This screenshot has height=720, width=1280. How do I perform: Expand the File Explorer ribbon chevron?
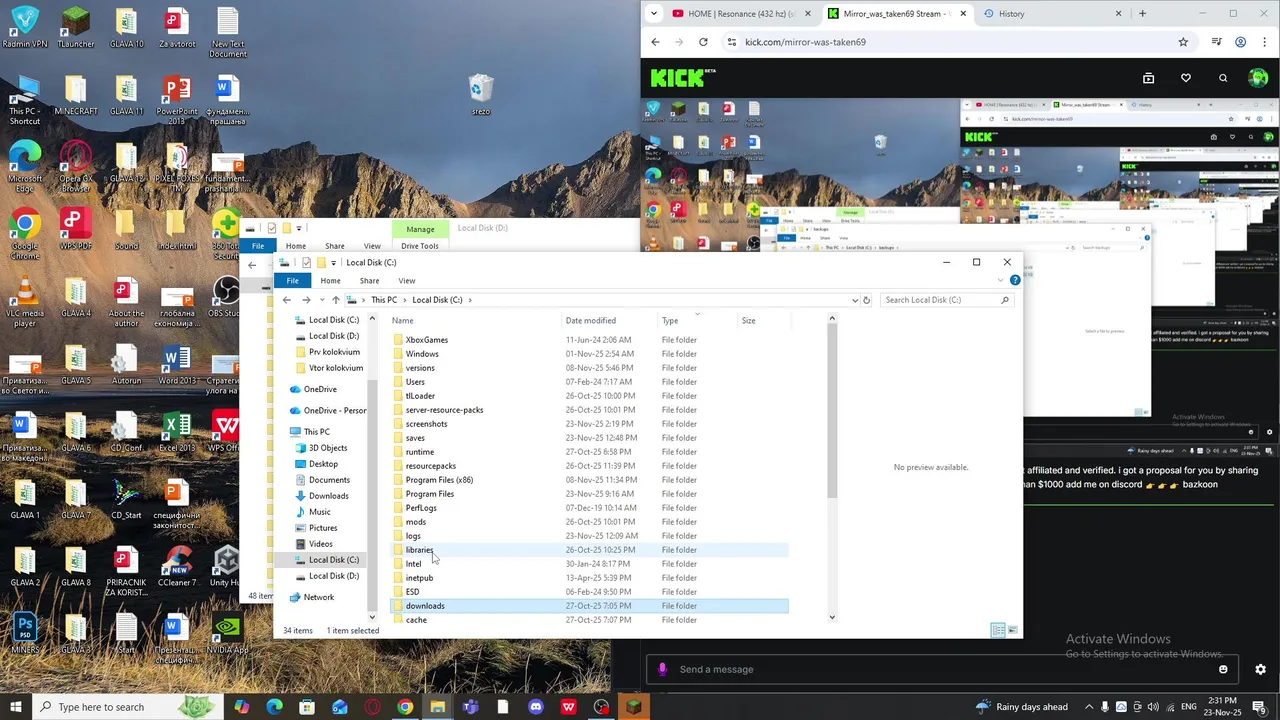[x=1001, y=281]
